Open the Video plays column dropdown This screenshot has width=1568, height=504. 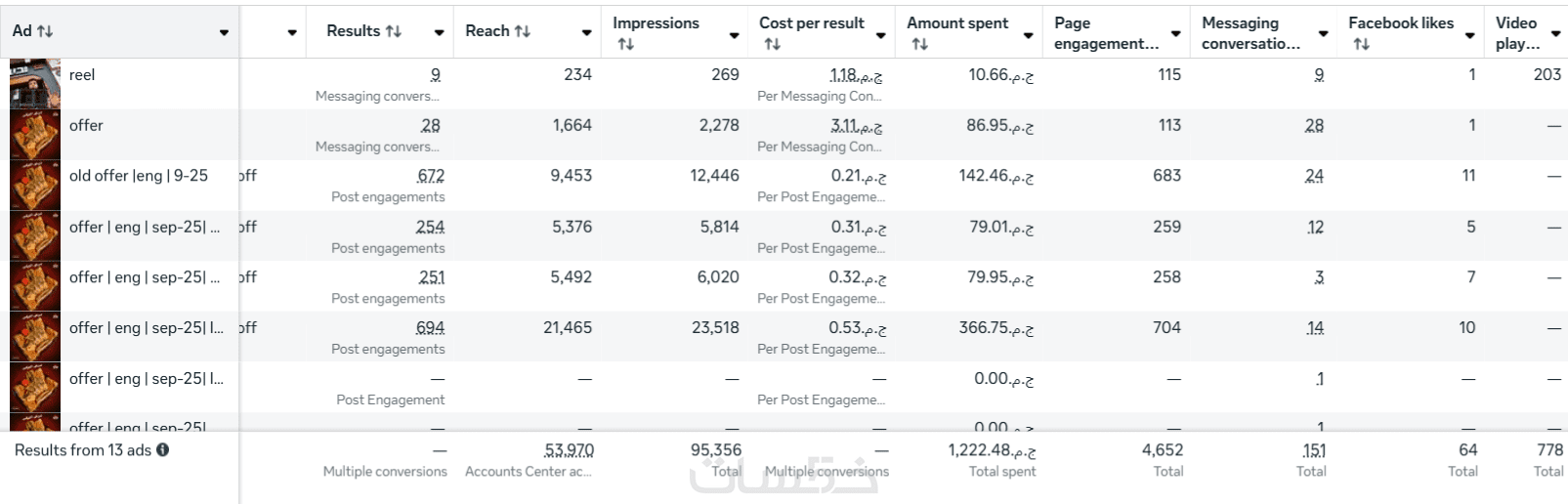tap(1555, 33)
